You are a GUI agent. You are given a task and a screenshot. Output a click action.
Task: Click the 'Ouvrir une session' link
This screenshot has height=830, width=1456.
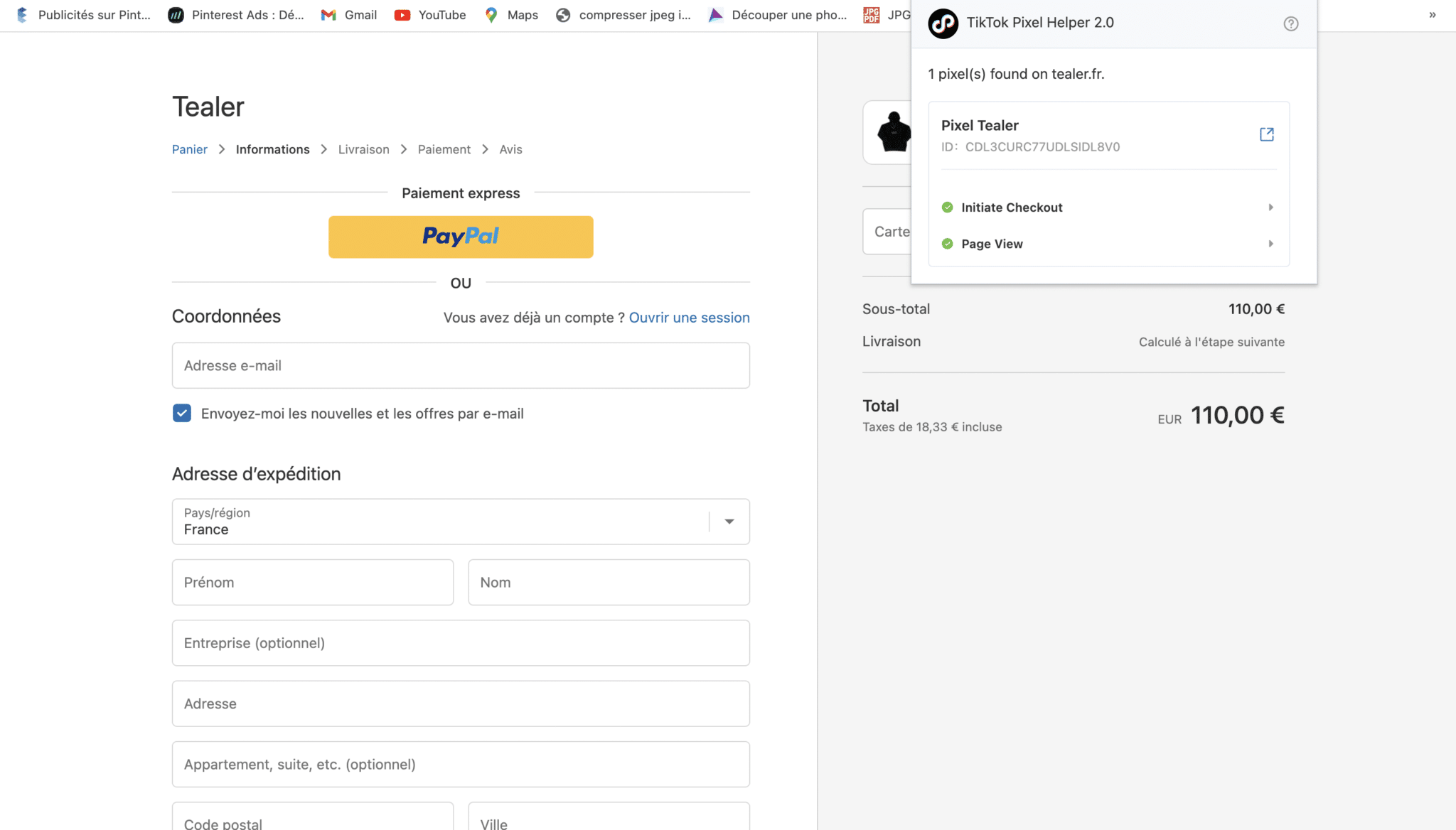click(689, 318)
